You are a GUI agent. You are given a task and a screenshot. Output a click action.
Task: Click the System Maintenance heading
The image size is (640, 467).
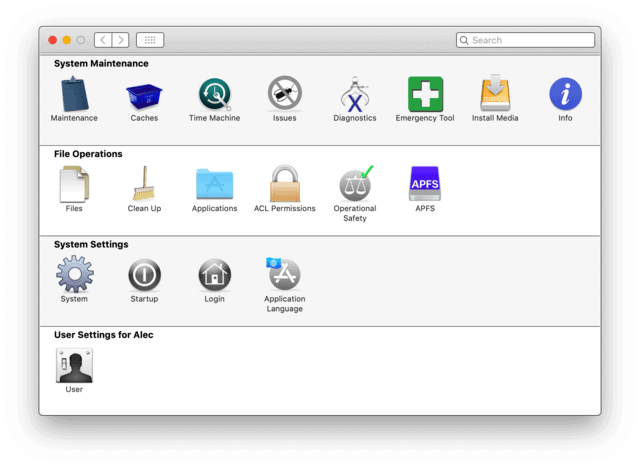pos(101,64)
